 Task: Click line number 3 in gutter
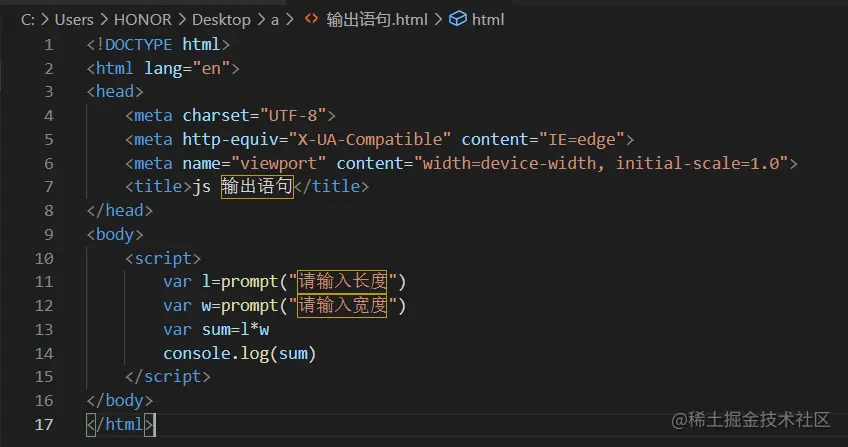tap(49, 92)
